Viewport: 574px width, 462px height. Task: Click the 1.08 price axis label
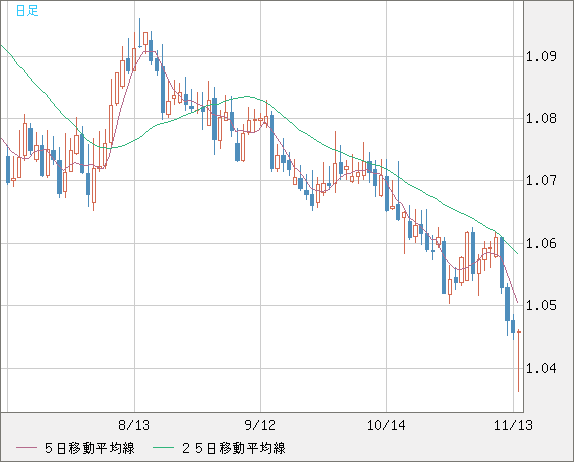(x=541, y=119)
